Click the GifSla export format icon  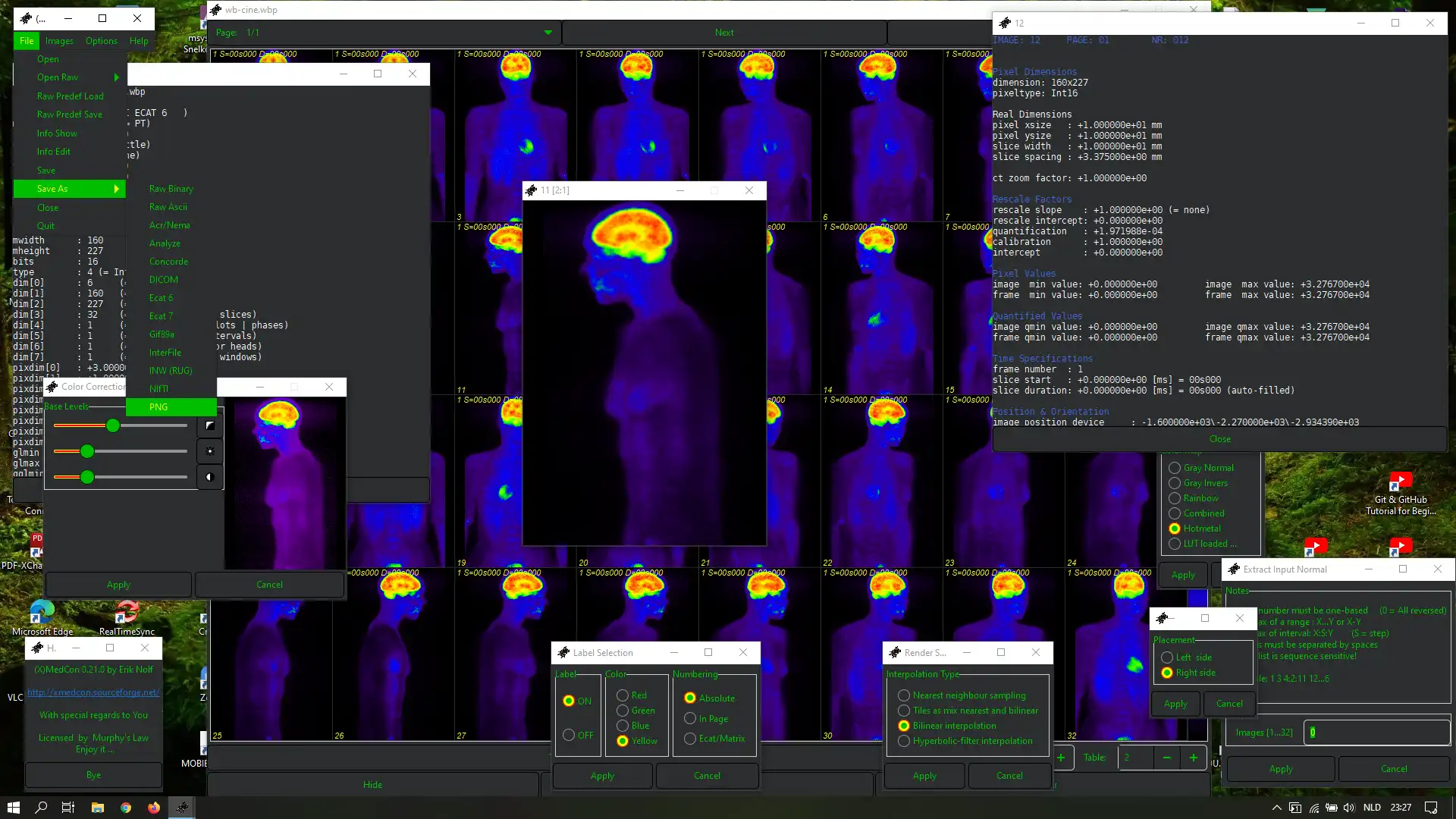click(x=162, y=334)
